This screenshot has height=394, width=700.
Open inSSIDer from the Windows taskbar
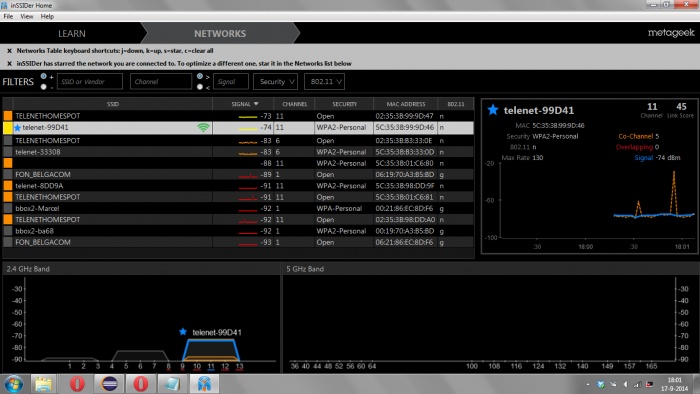[x=204, y=384]
